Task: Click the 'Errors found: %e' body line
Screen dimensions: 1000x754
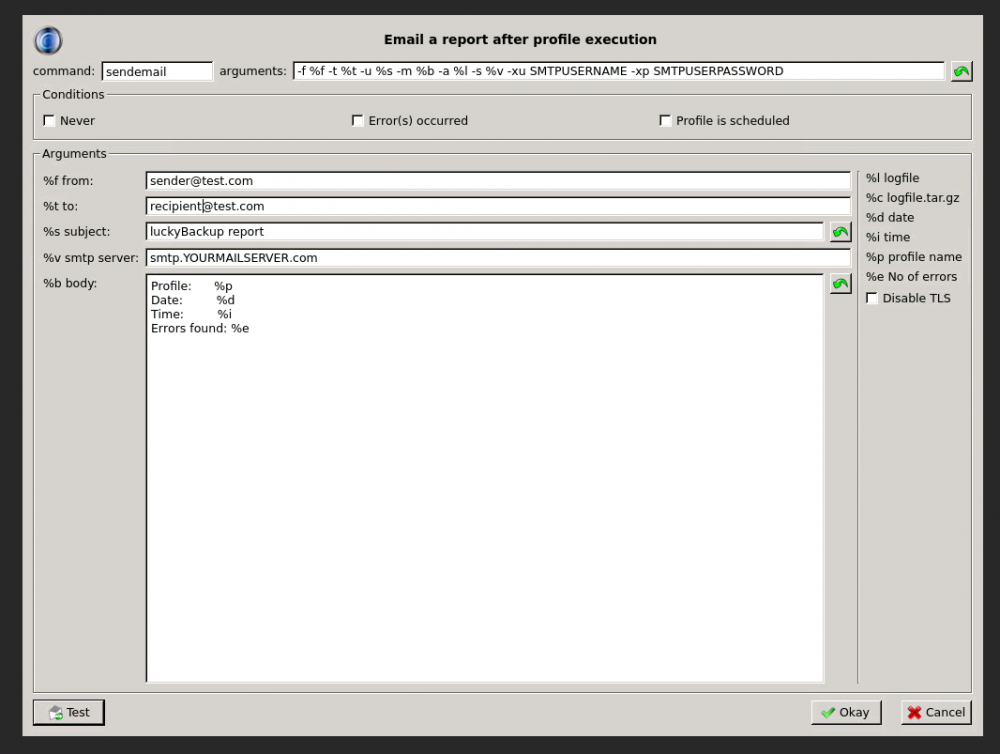Action: [200, 329]
